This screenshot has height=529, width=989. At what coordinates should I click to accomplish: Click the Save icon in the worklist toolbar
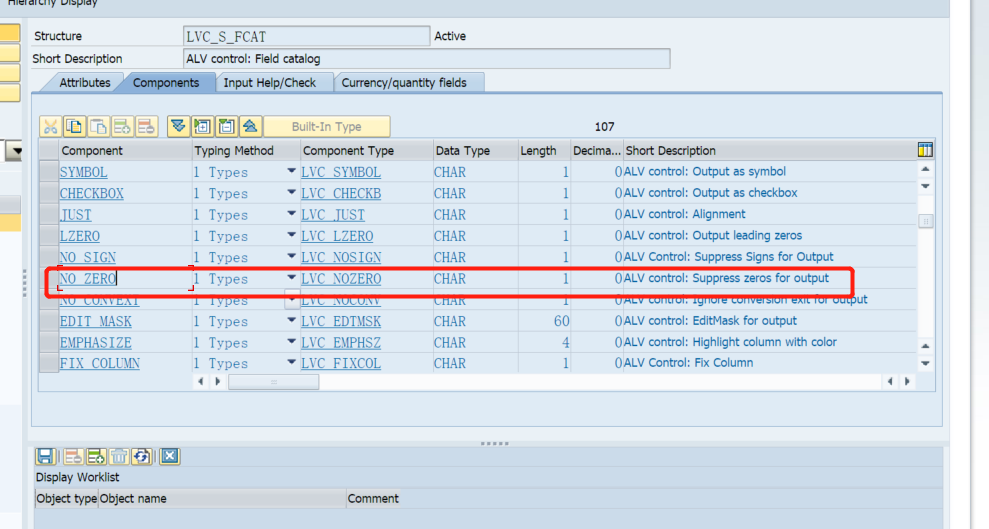coord(45,456)
